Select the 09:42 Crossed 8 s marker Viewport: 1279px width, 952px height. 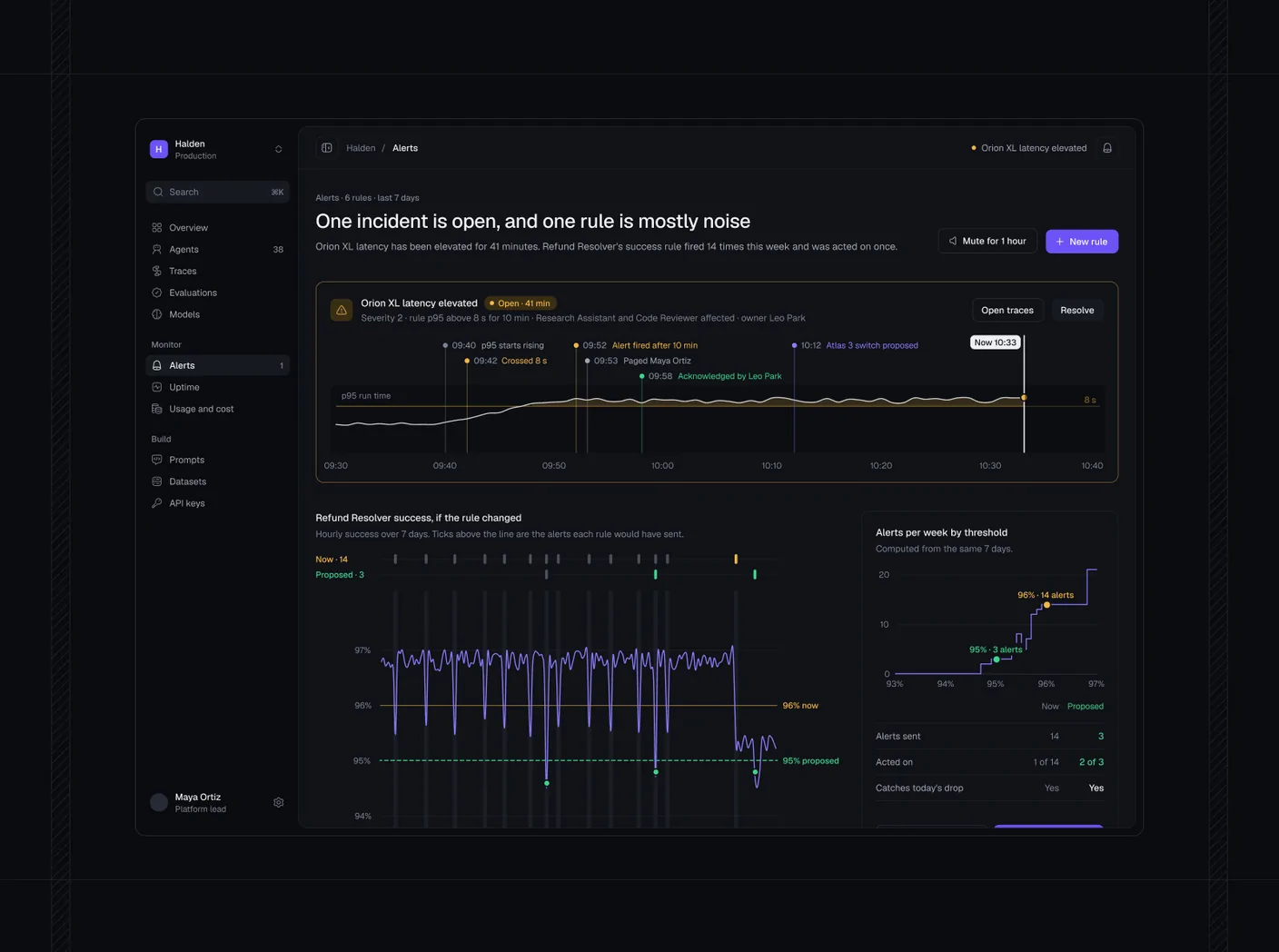coord(505,362)
